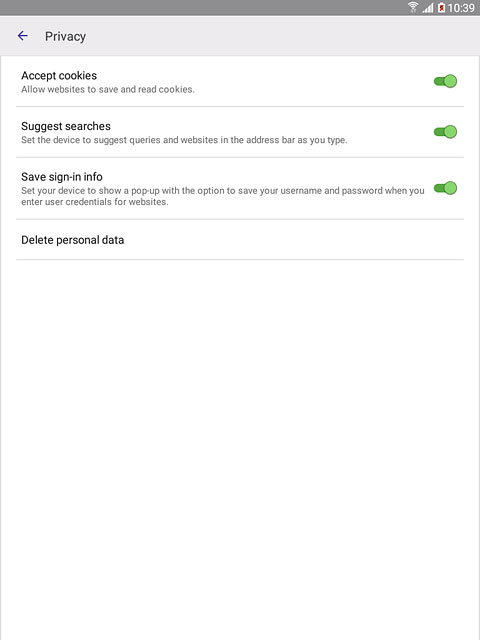Select the Save sign-in info heading
The height and width of the screenshot is (640, 480).
click(x=62, y=177)
